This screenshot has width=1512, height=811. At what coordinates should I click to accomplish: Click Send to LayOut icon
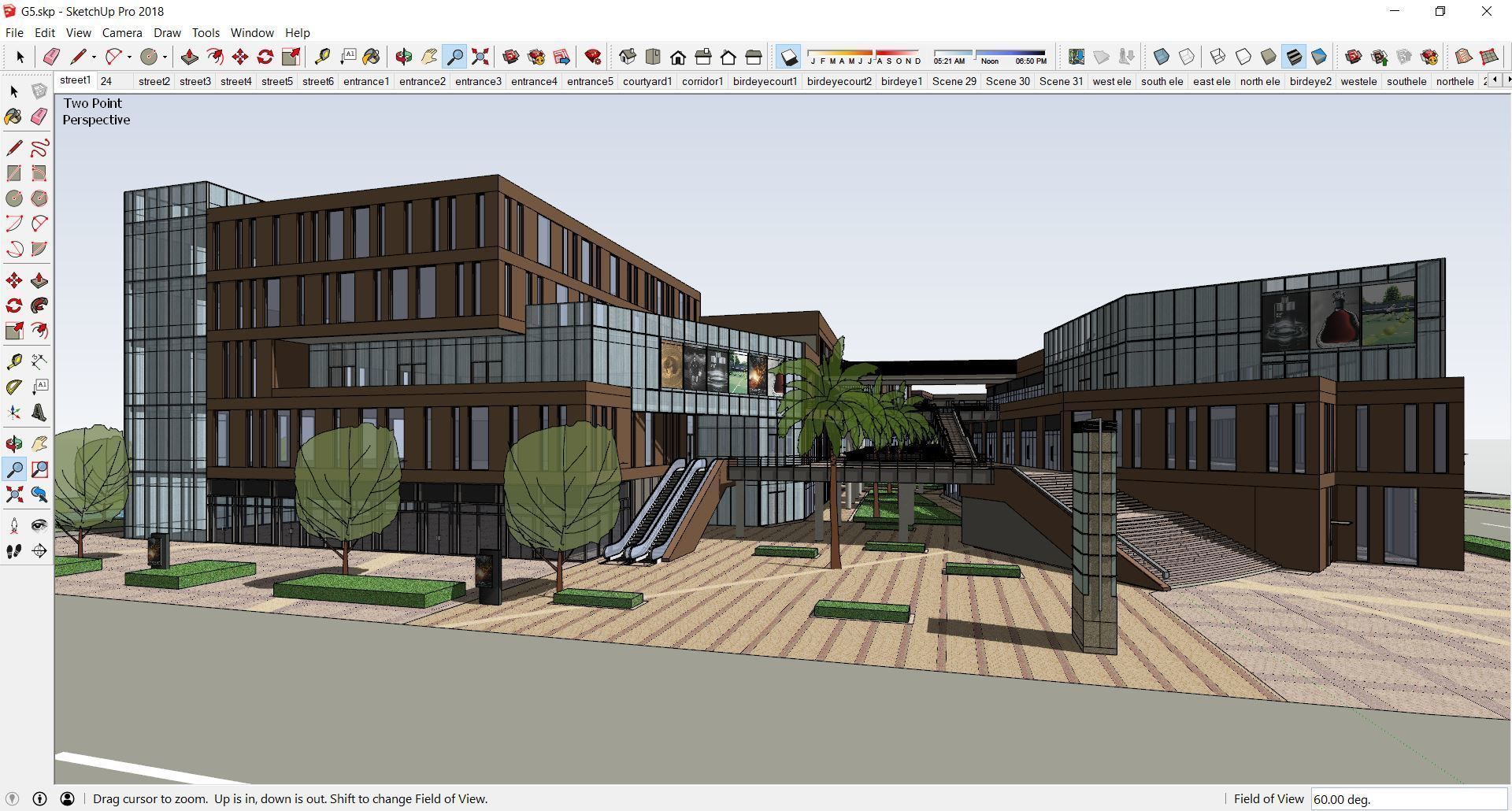561,57
